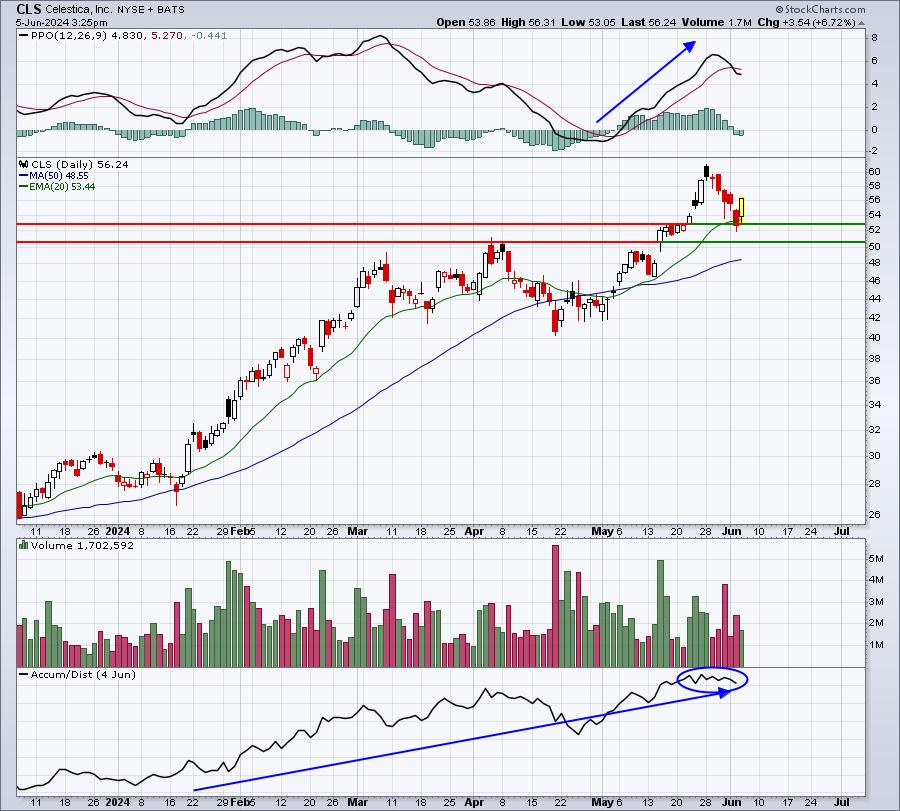Screen dimensions: 900x811
Task: Click the lower red horizontal resistance line
Action: coord(339,242)
